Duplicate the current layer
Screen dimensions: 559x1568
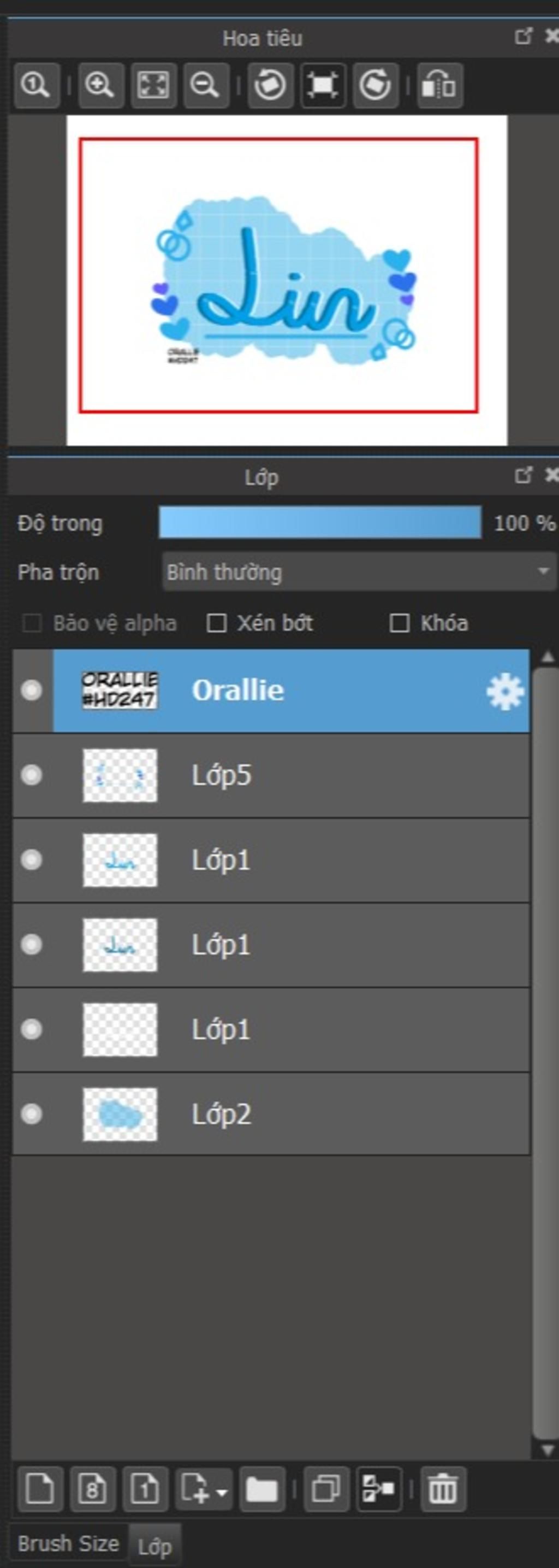pyautogui.click(x=326, y=1489)
